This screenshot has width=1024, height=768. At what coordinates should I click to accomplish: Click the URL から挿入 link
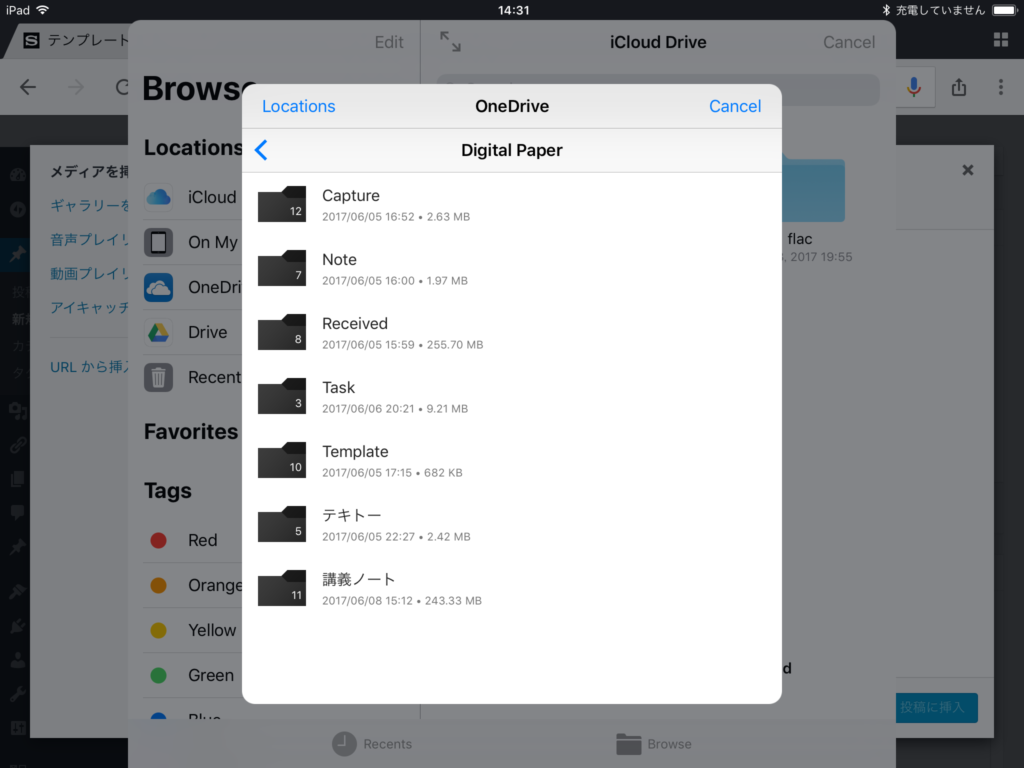coord(89,367)
